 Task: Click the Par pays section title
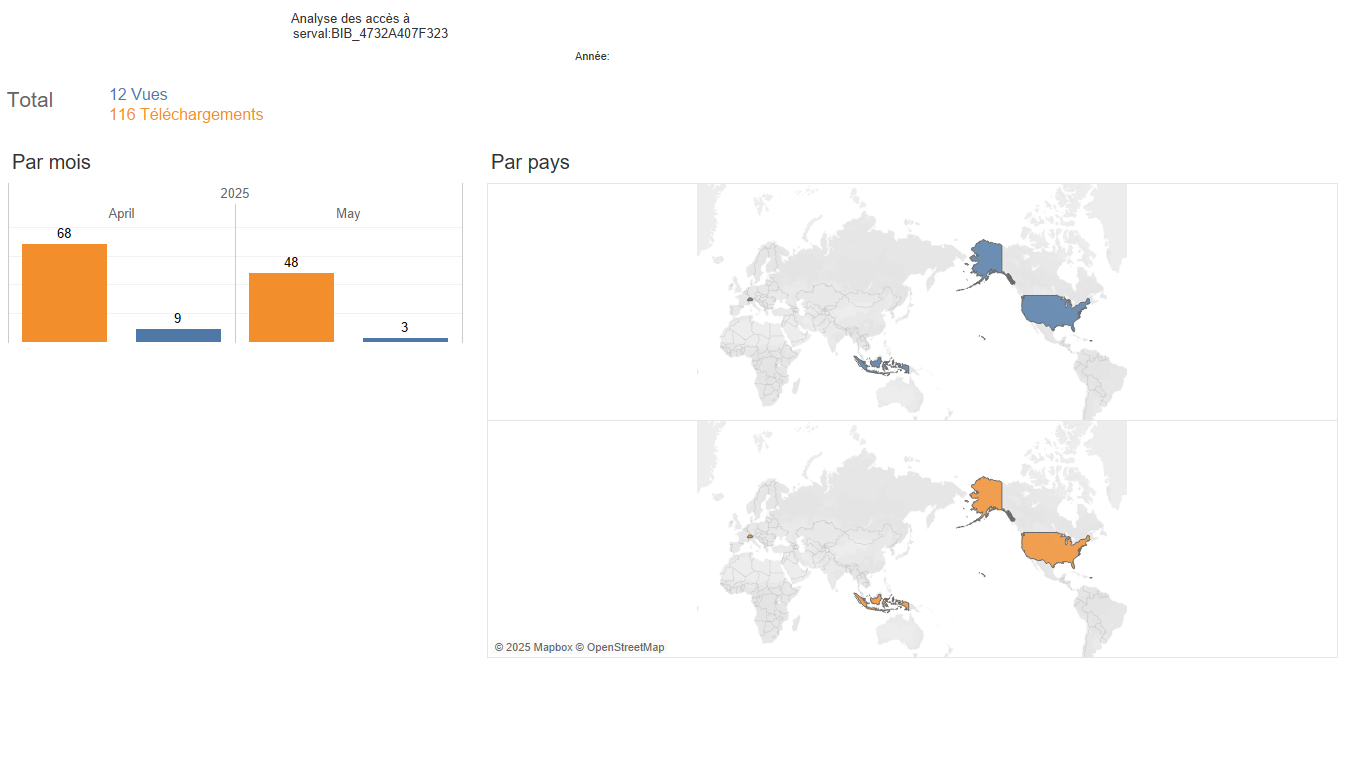(530, 162)
